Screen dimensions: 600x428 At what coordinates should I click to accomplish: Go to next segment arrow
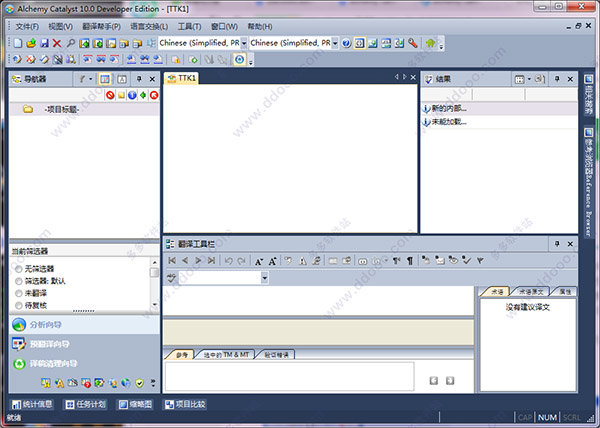198,260
